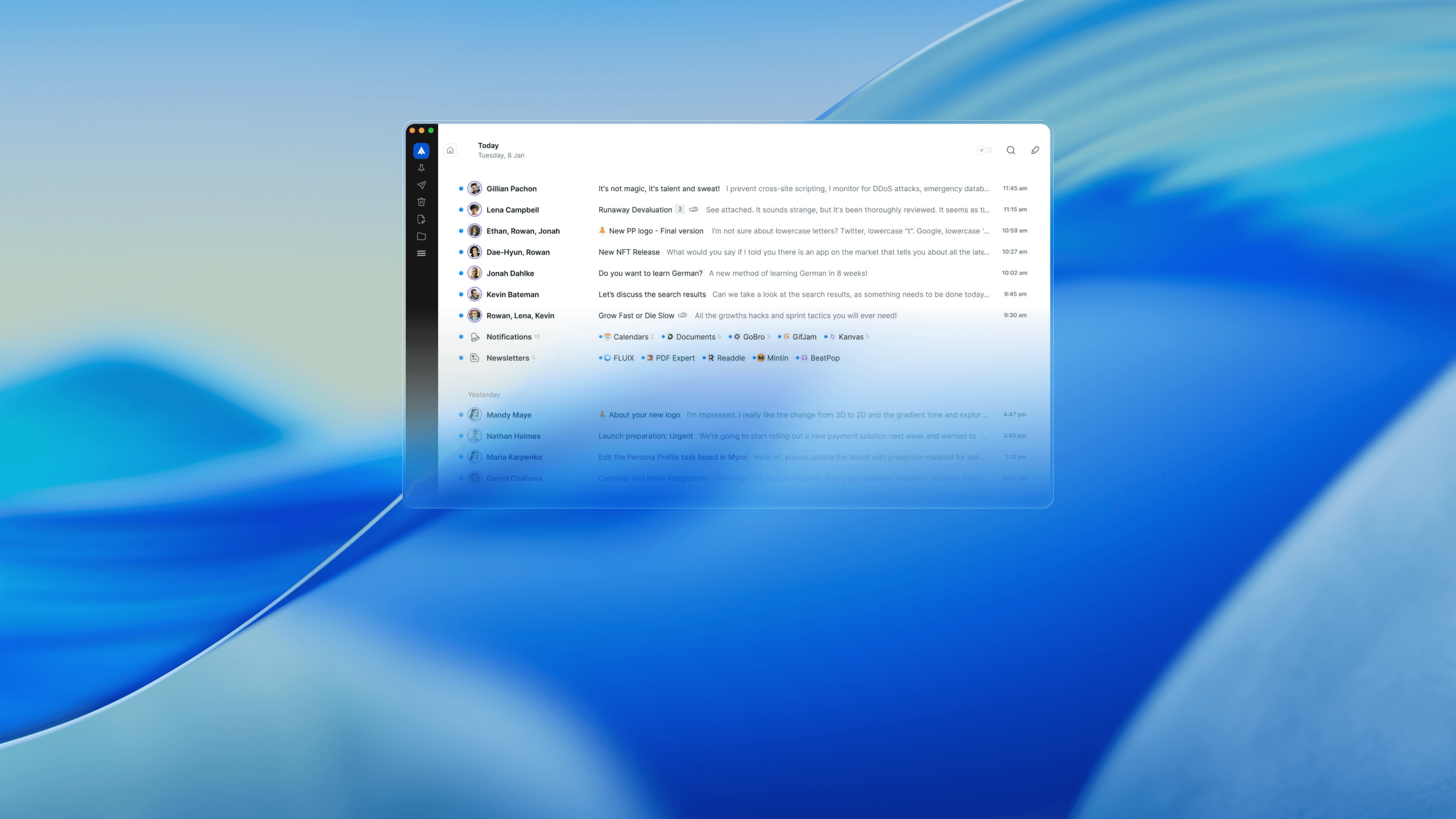Click the Newsletters group icon
Screen dimensions: 1456x819
475,358
